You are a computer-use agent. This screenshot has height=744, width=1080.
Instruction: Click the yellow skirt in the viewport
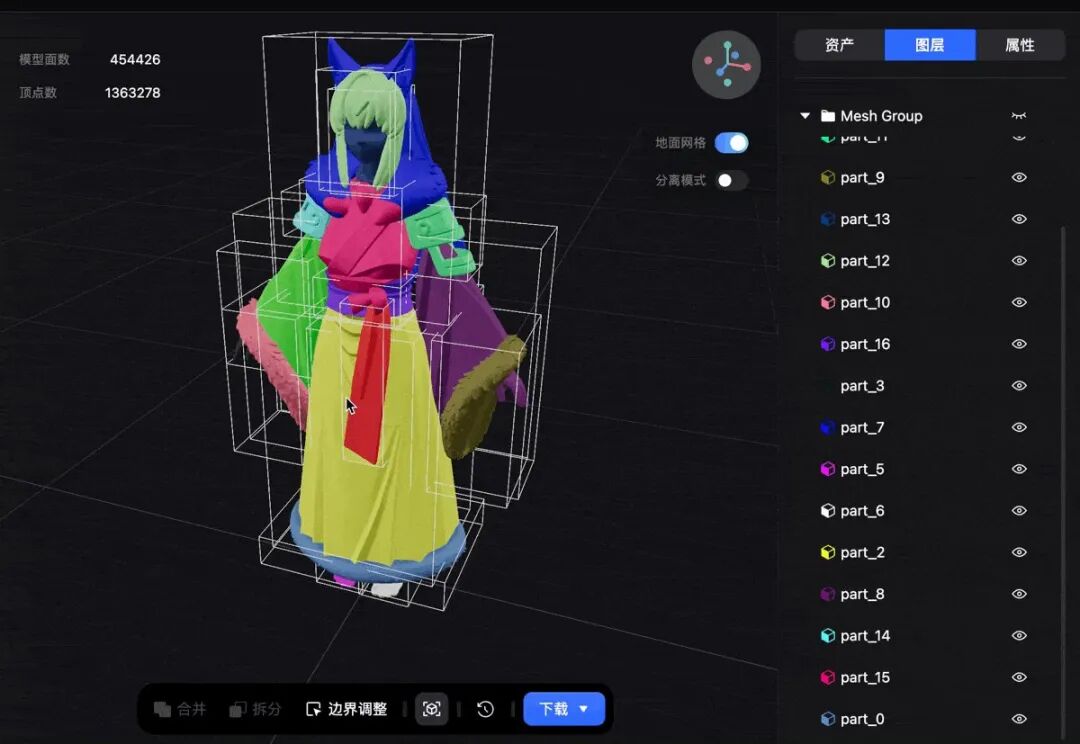click(406, 482)
